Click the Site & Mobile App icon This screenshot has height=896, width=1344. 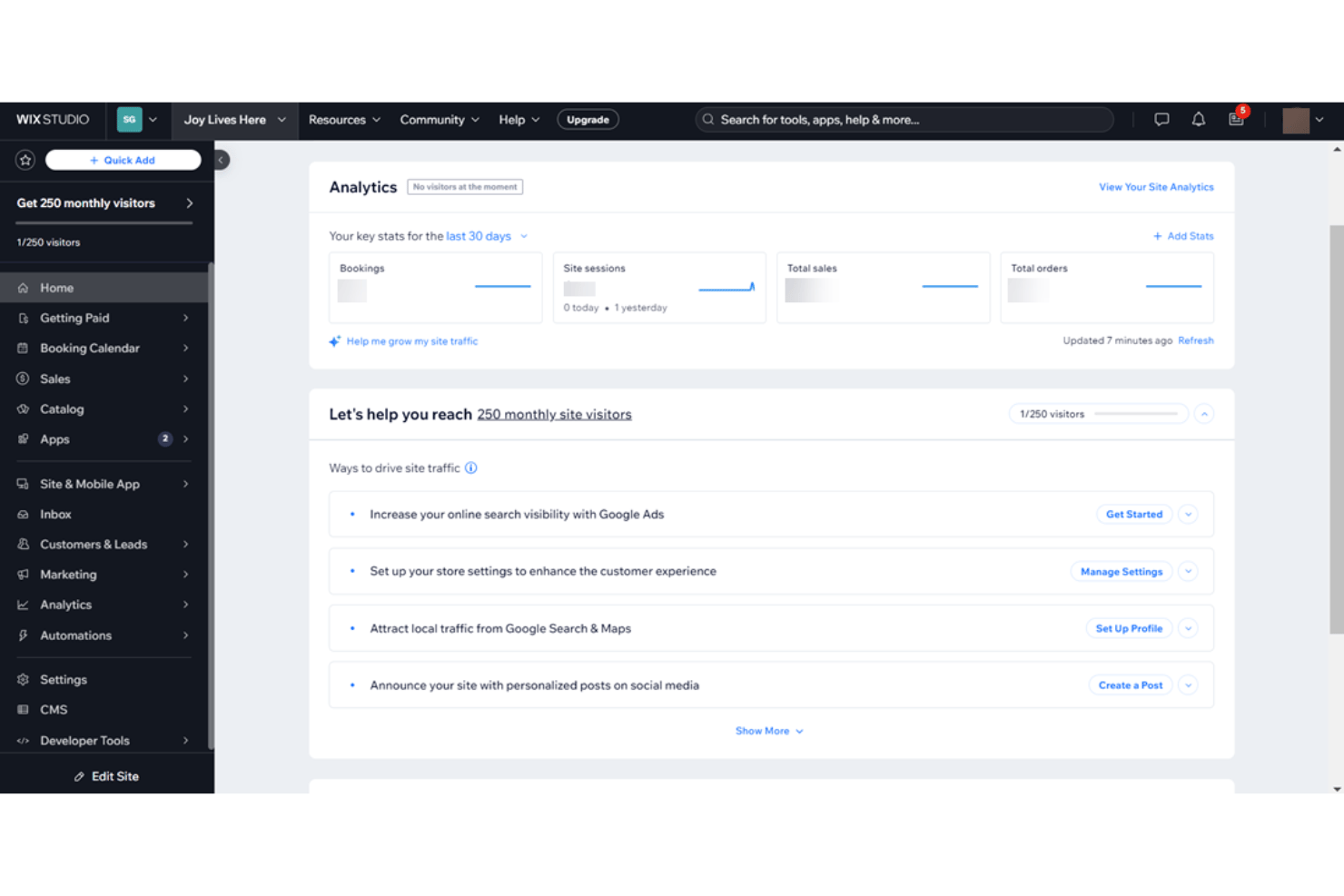coord(23,484)
